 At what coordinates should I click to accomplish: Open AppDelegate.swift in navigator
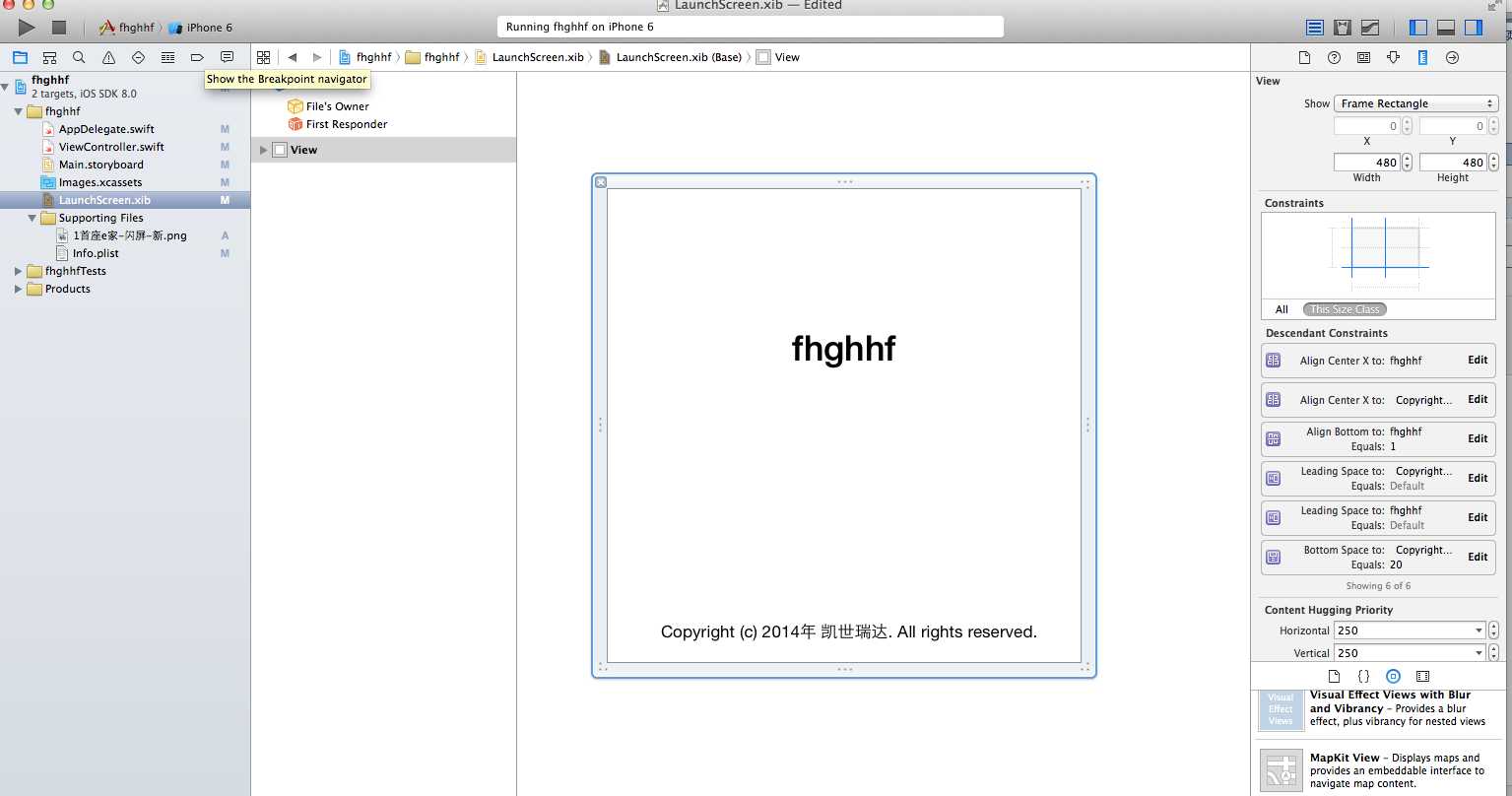pos(106,129)
